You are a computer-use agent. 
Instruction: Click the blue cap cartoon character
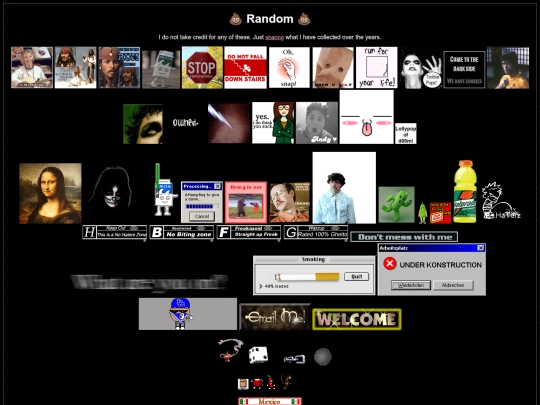[x=180, y=314]
